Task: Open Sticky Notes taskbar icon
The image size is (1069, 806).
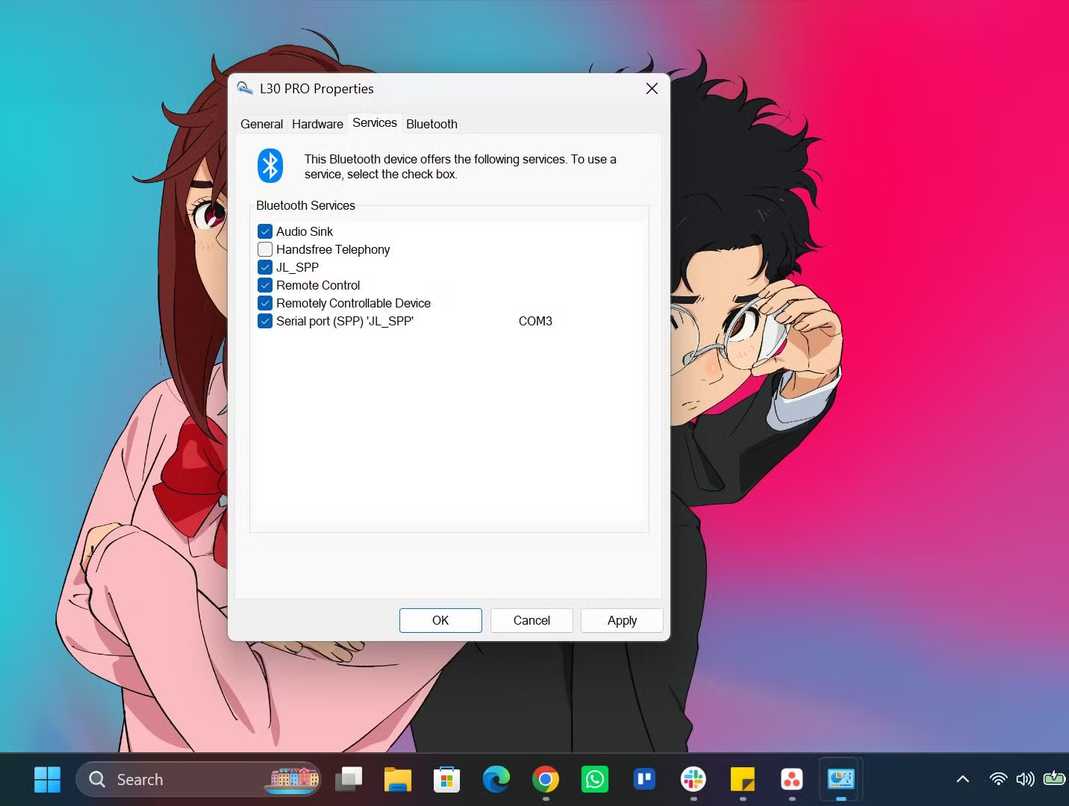Action: 742,779
